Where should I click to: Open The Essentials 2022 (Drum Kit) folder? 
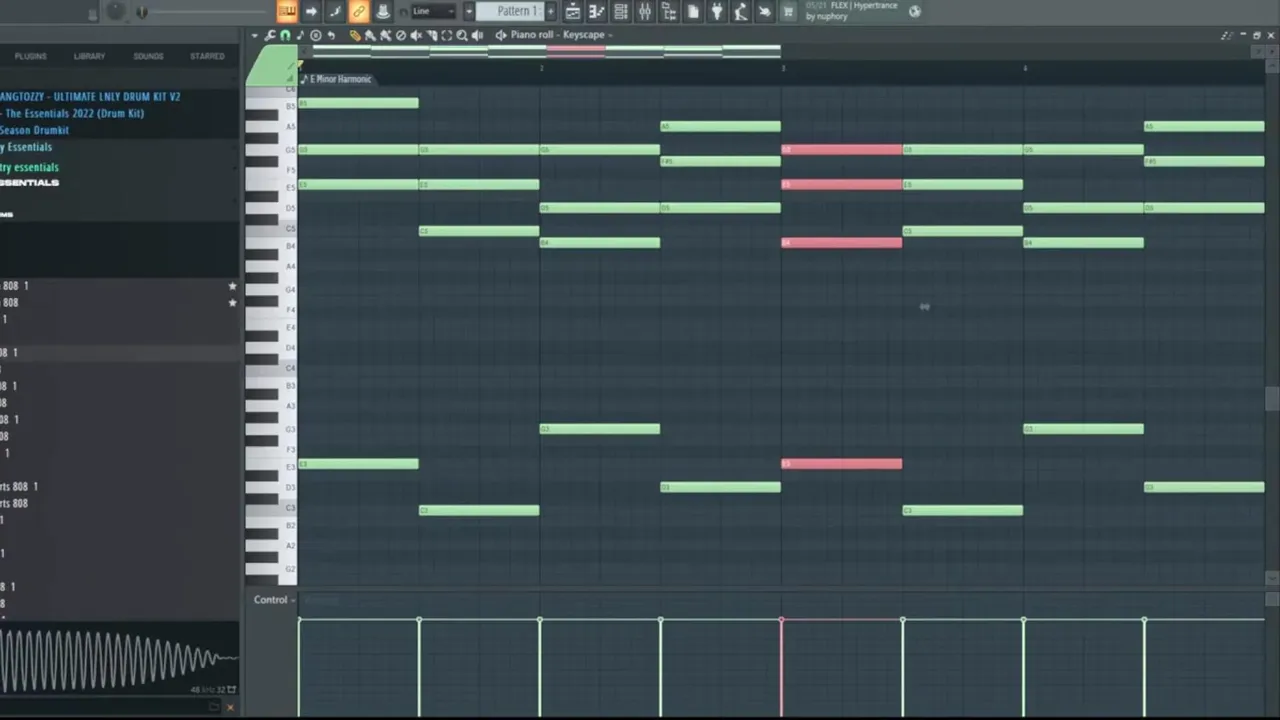click(x=75, y=113)
